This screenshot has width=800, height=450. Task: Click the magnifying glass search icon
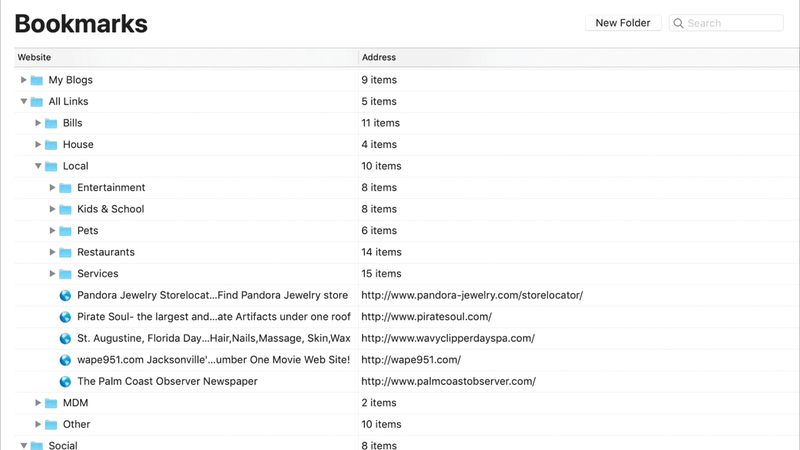click(x=678, y=23)
